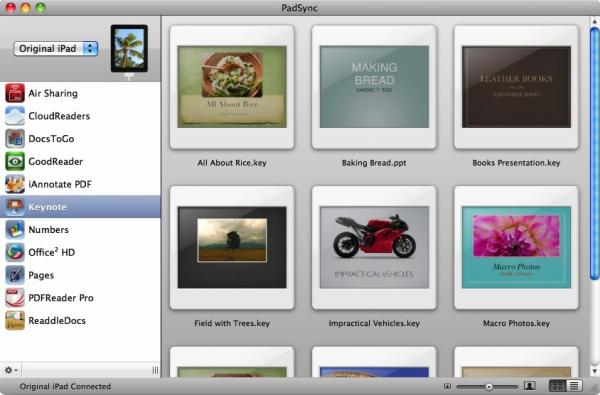Click the green zoom window button
This screenshot has height=395, width=600.
click(40, 8)
